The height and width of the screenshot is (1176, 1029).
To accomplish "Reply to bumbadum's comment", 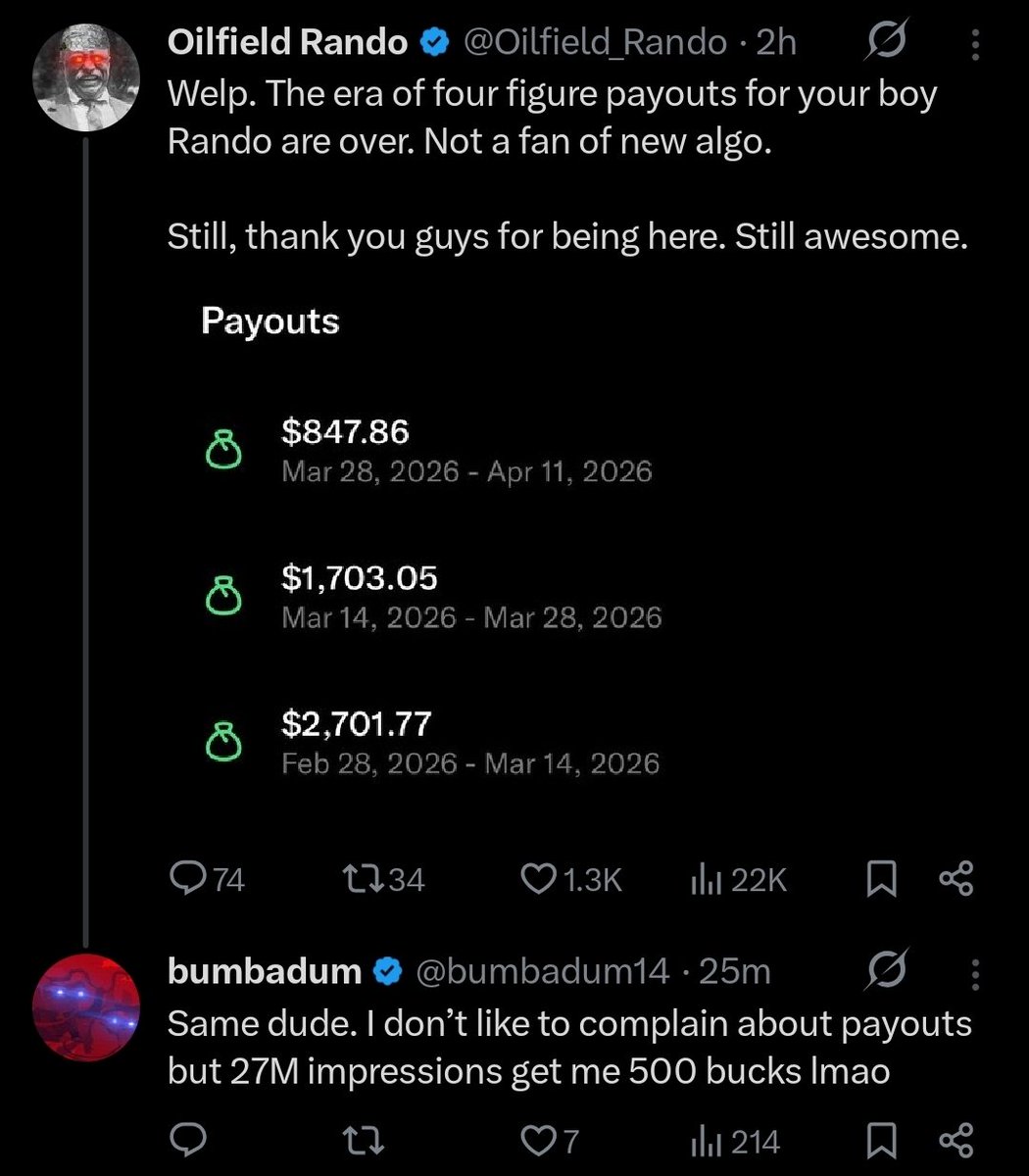I will click(188, 1141).
